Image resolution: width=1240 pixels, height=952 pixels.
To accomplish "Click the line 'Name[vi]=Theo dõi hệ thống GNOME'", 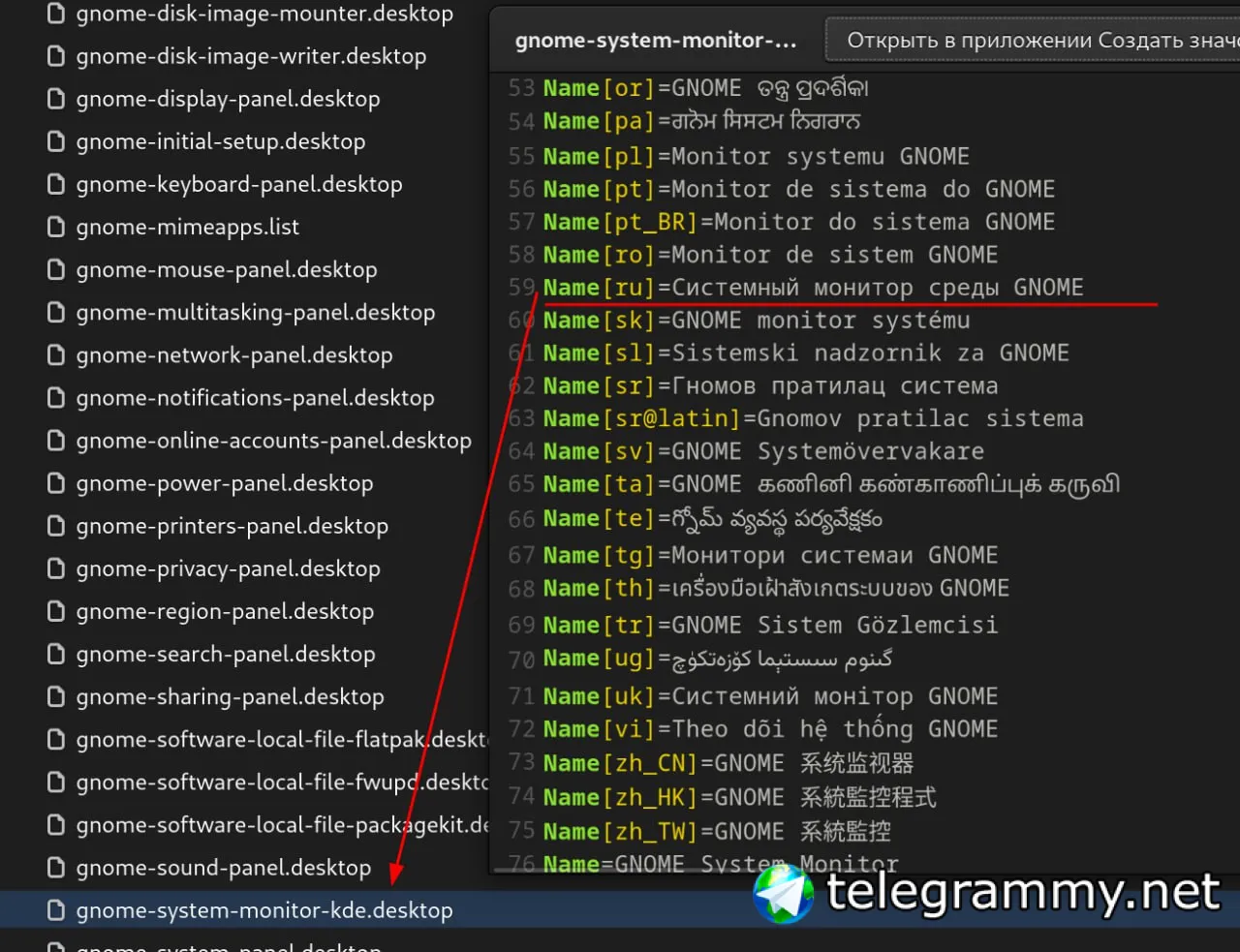I will tap(770, 728).
